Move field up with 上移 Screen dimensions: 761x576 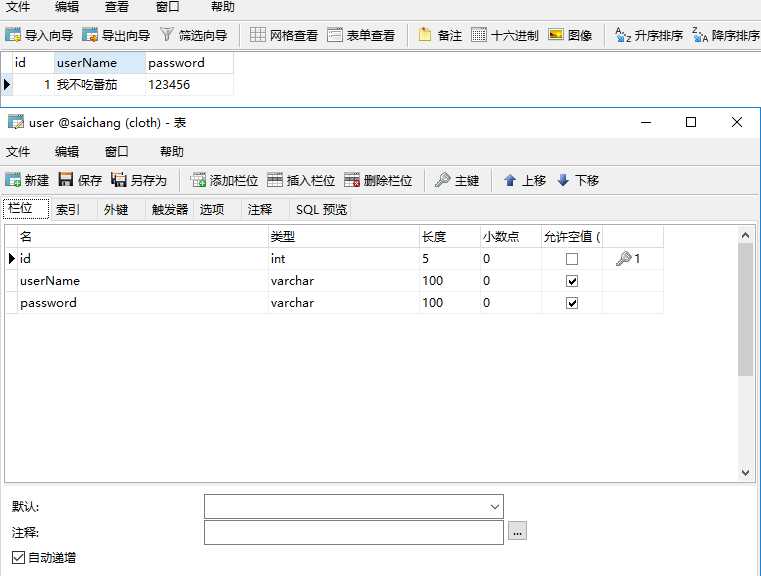(x=525, y=180)
